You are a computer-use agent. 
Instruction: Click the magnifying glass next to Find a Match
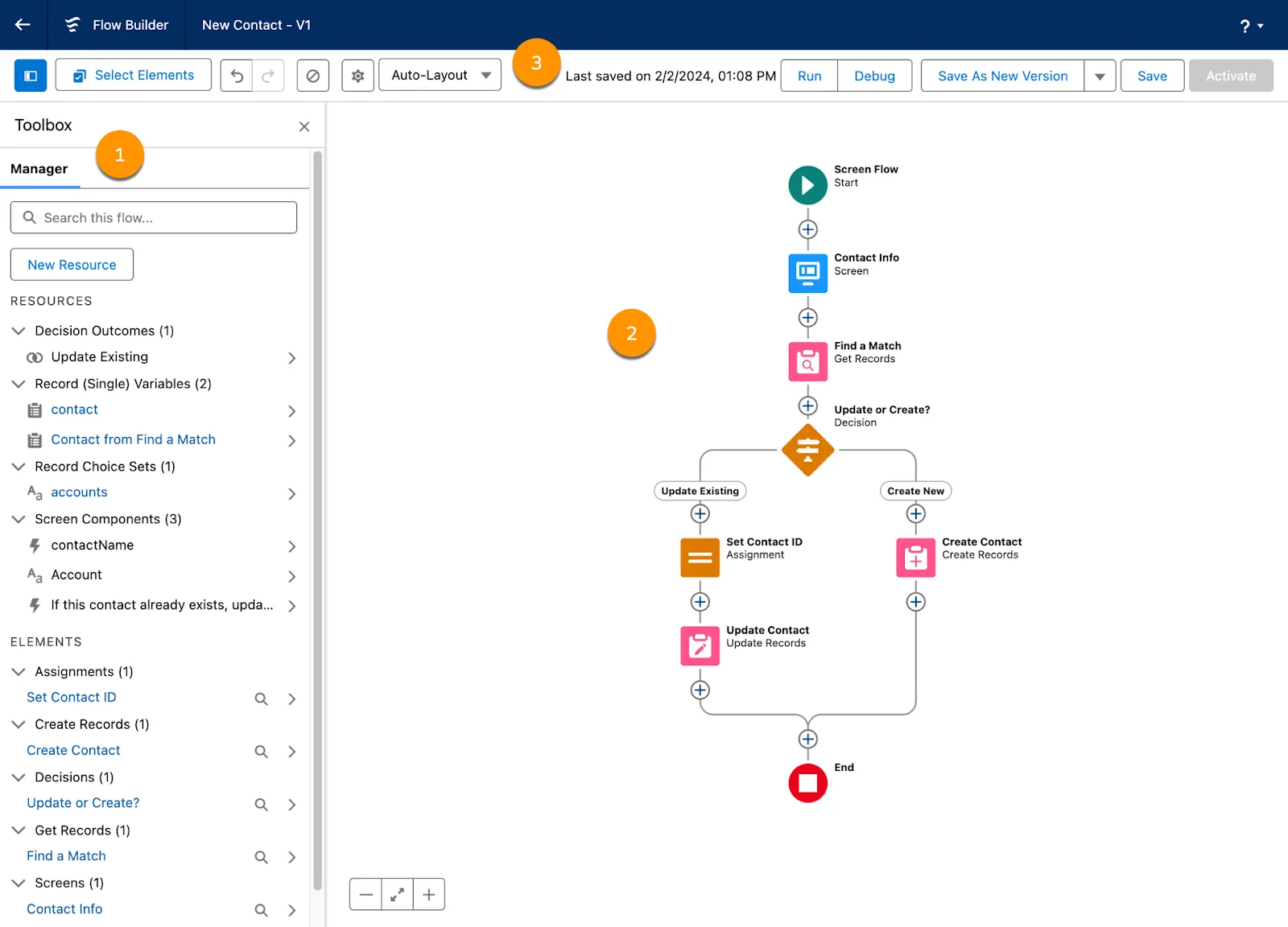[261, 857]
